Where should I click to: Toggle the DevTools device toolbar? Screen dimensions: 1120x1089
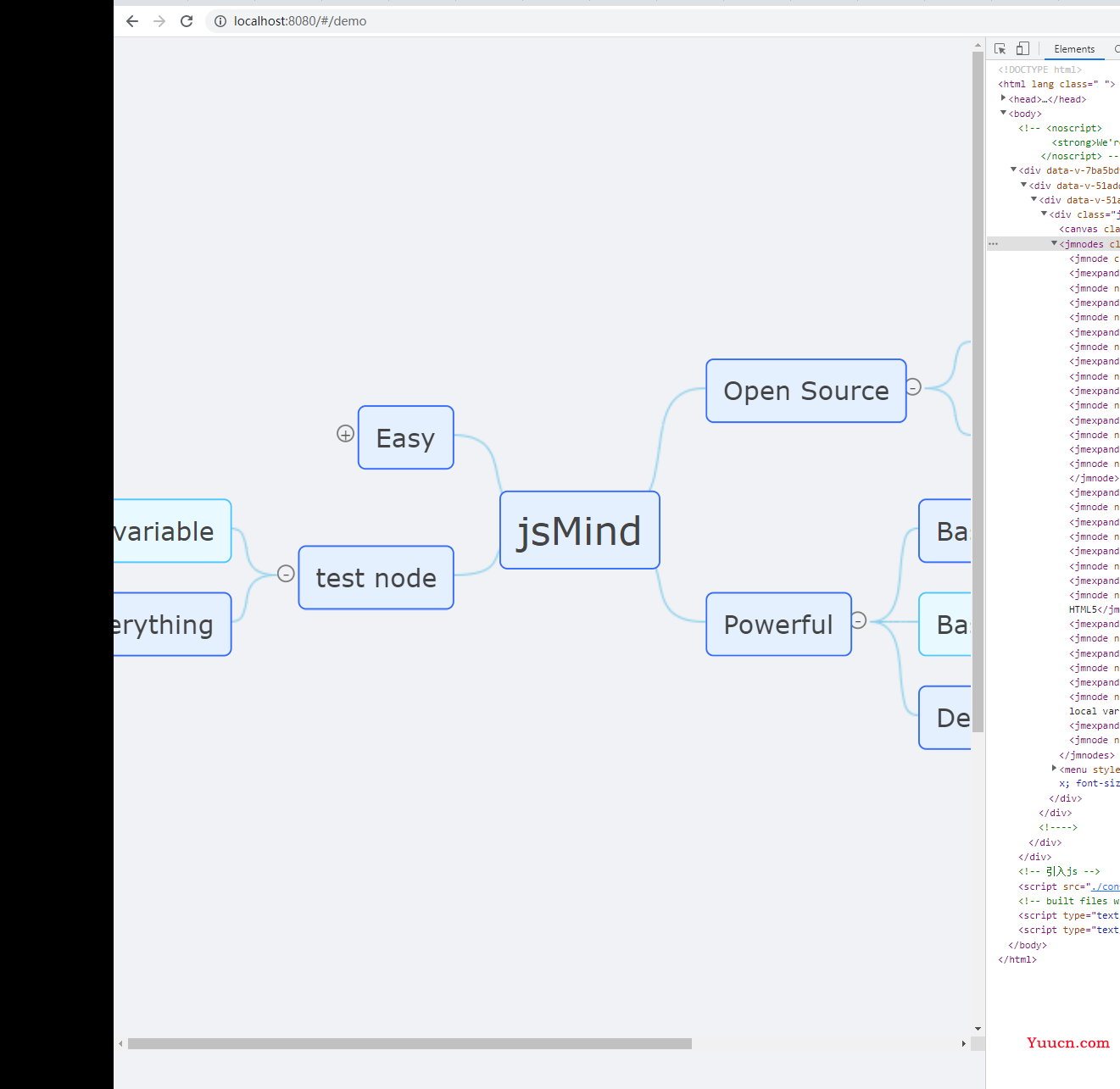coord(1022,49)
